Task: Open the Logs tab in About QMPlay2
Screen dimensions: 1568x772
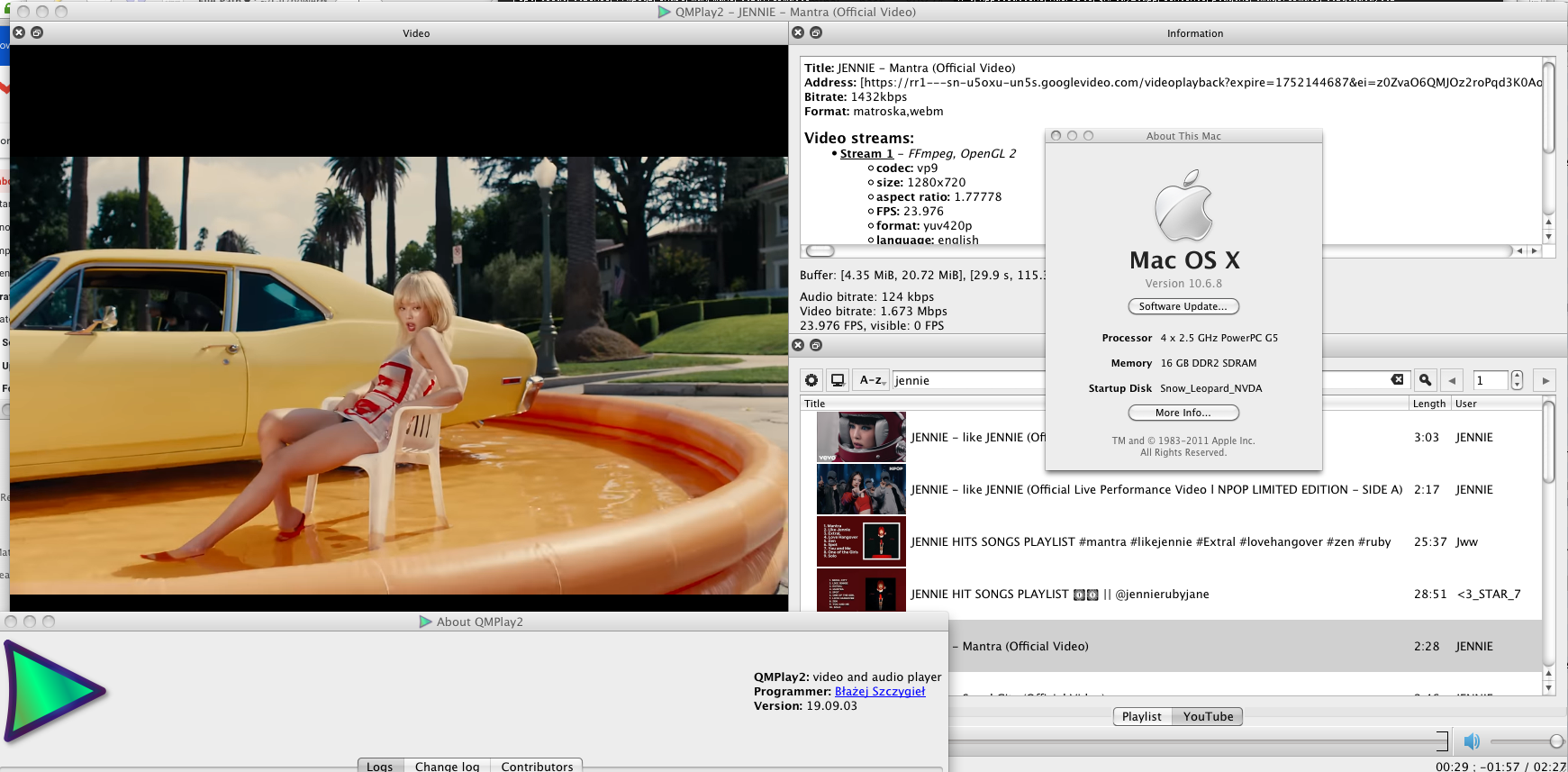Action: click(380, 766)
